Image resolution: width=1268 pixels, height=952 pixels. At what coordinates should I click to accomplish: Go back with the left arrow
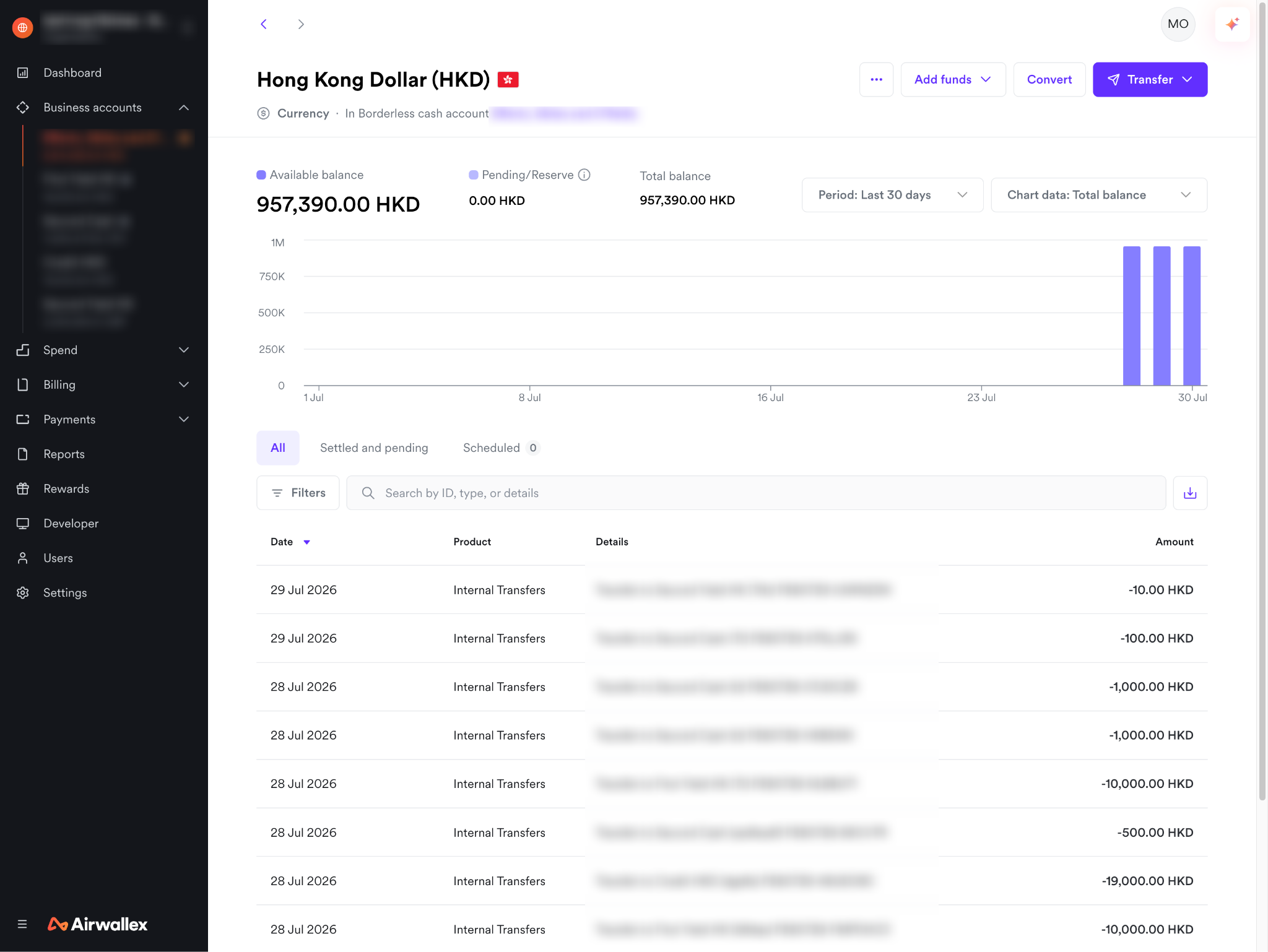(x=264, y=24)
